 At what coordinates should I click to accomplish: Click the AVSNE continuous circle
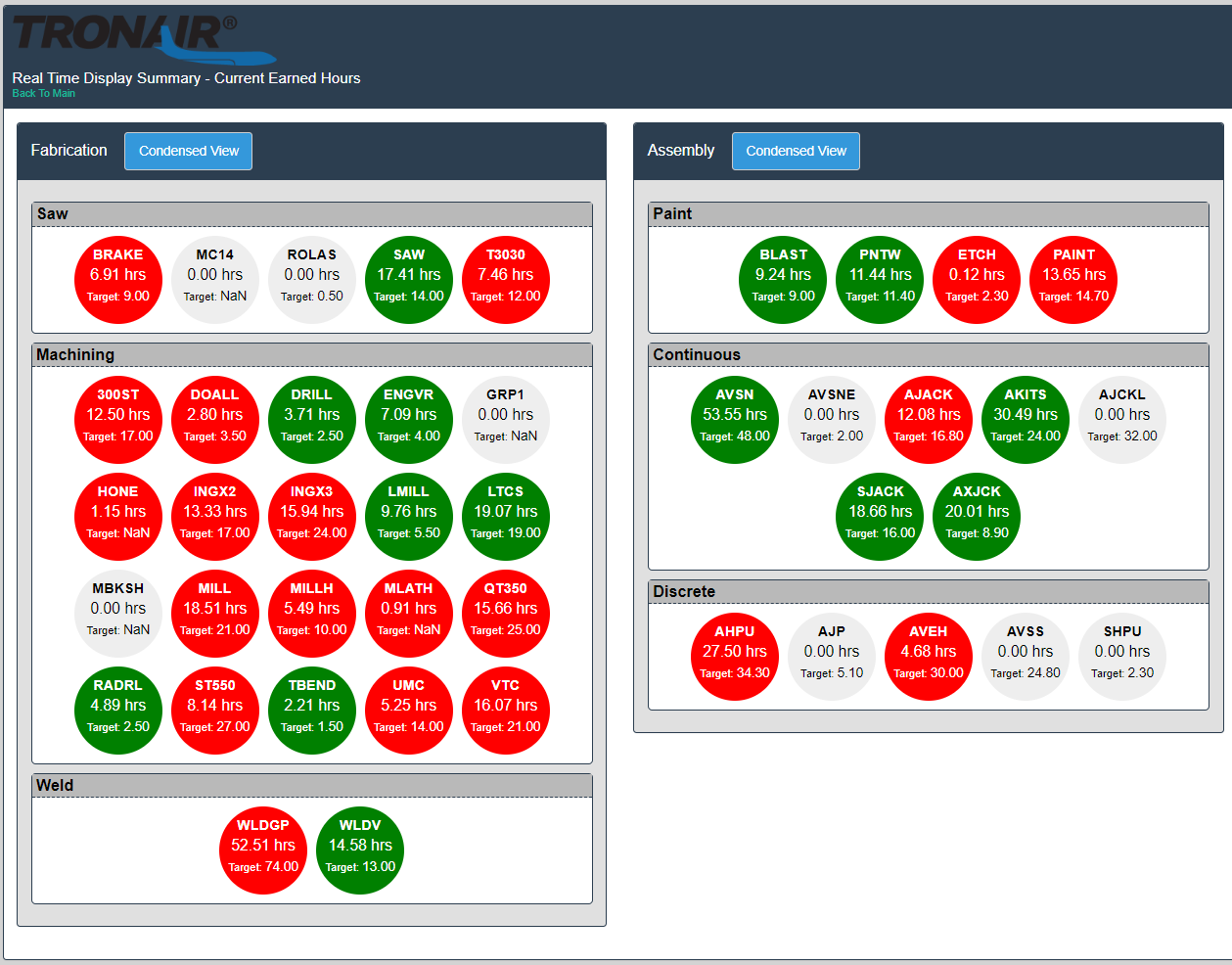click(x=832, y=420)
